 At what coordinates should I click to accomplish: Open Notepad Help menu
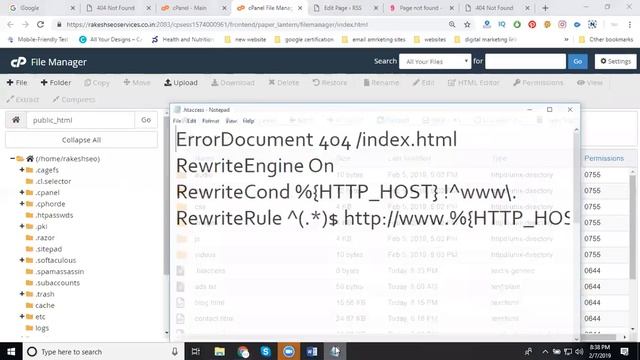coord(248,121)
